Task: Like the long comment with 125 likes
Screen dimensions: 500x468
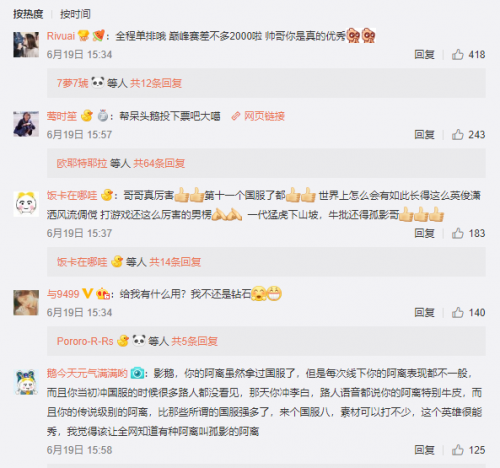Action: (x=458, y=450)
